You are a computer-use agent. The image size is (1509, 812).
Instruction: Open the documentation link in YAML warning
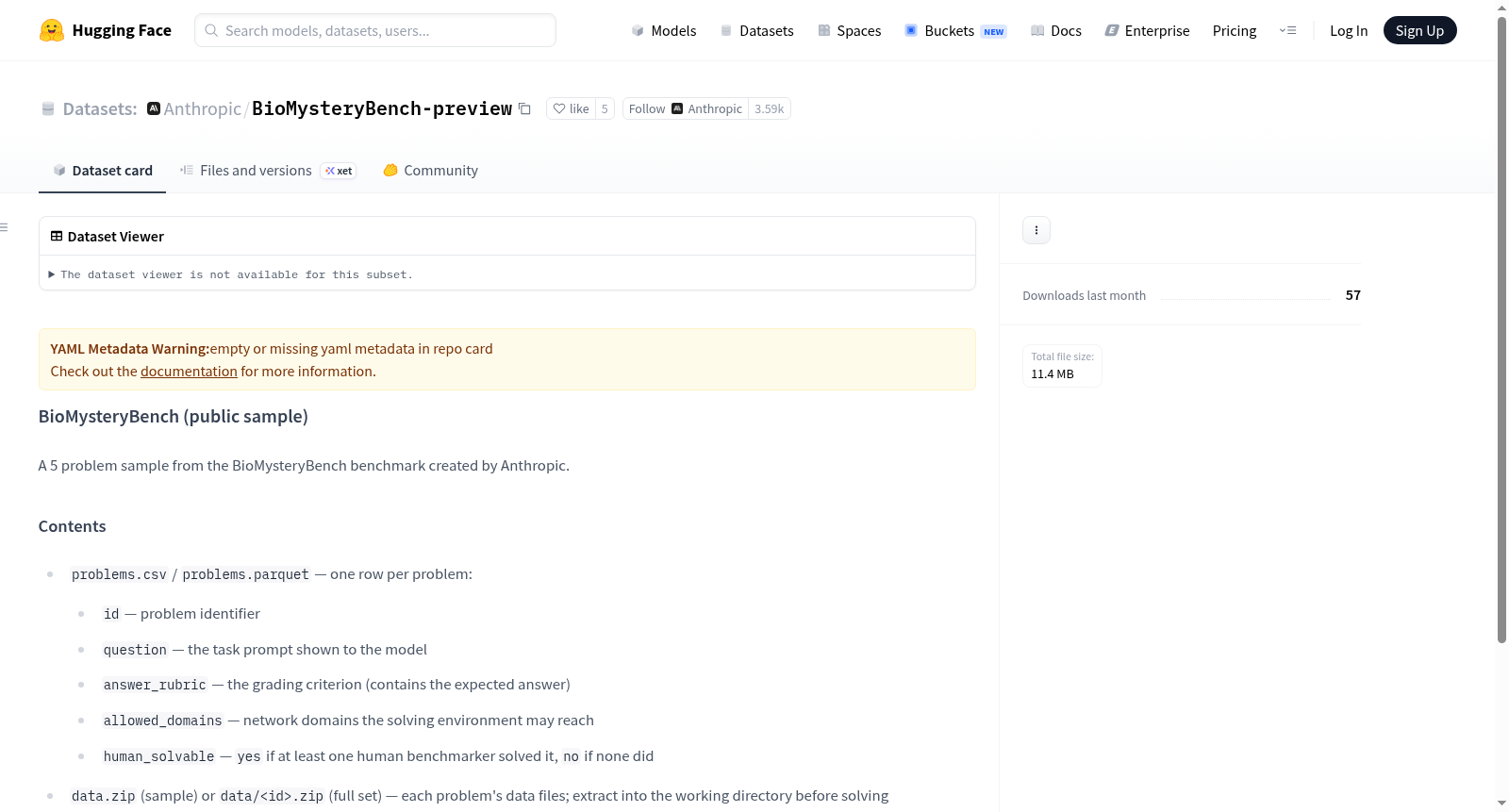click(x=189, y=372)
